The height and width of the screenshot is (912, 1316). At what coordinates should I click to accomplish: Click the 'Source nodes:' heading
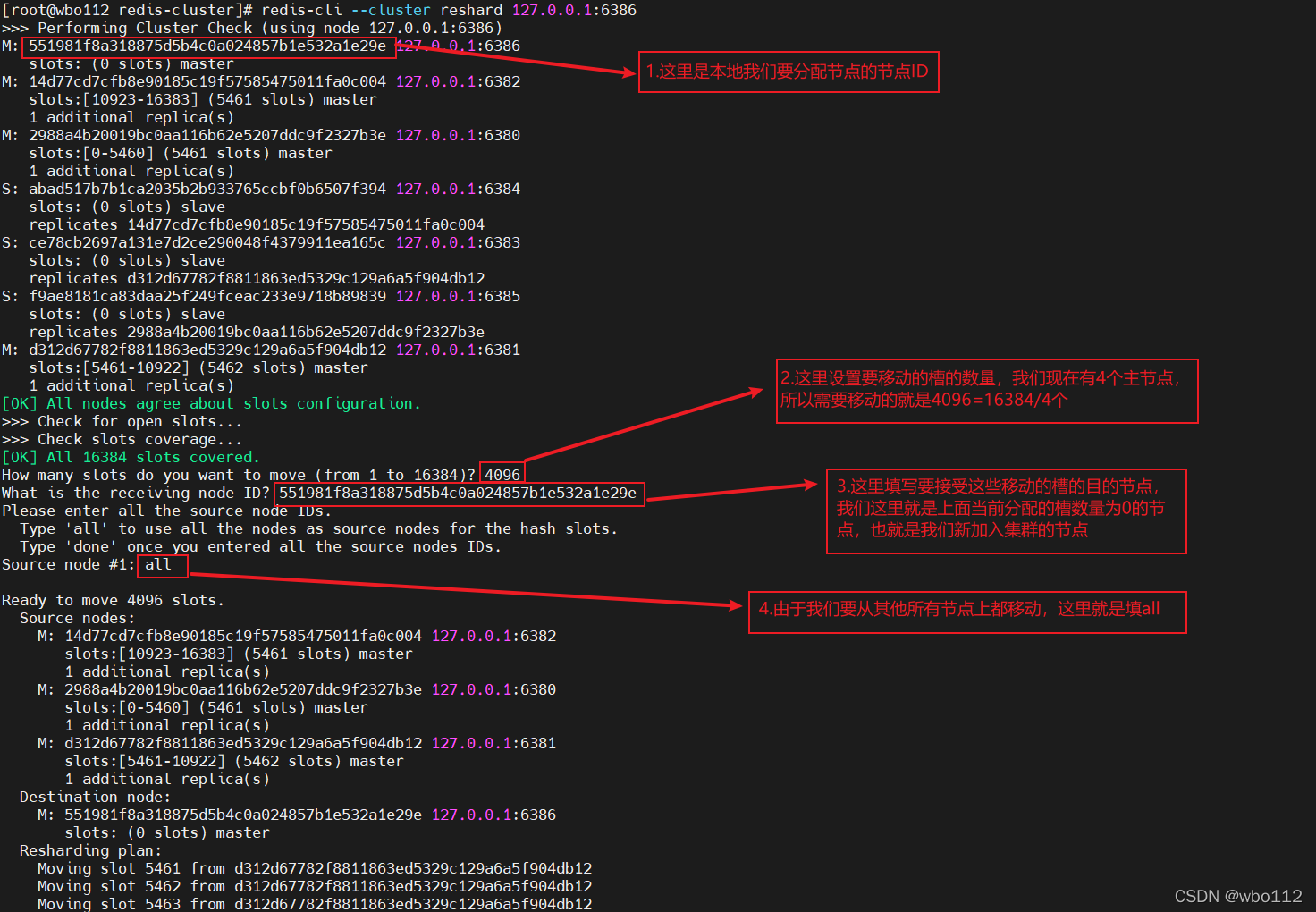click(x=78, y=618)
